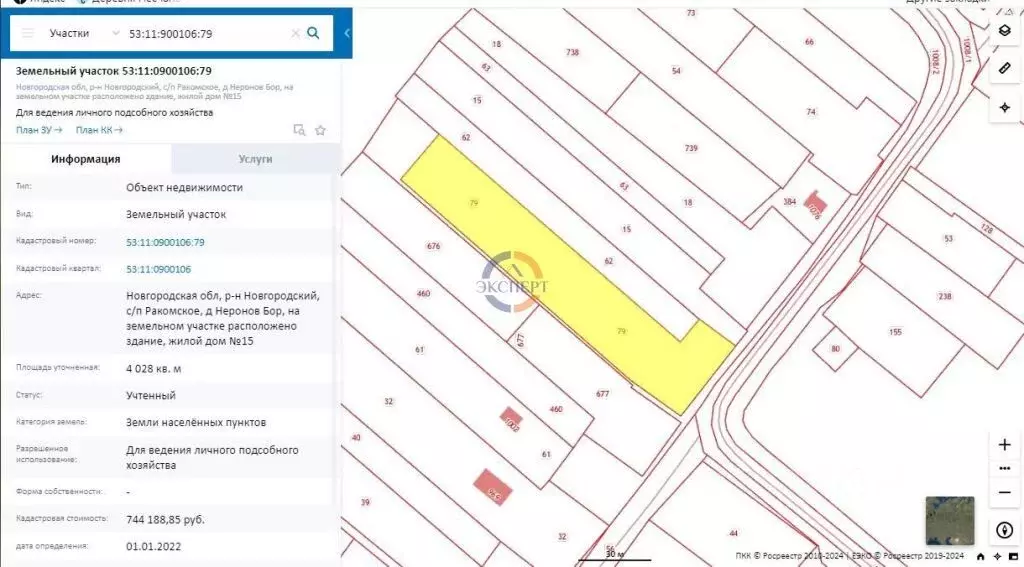Click parcel label 53 on map
This screenshot has width=1024, height=567.
pyautogui.click(x=948, y=238)
